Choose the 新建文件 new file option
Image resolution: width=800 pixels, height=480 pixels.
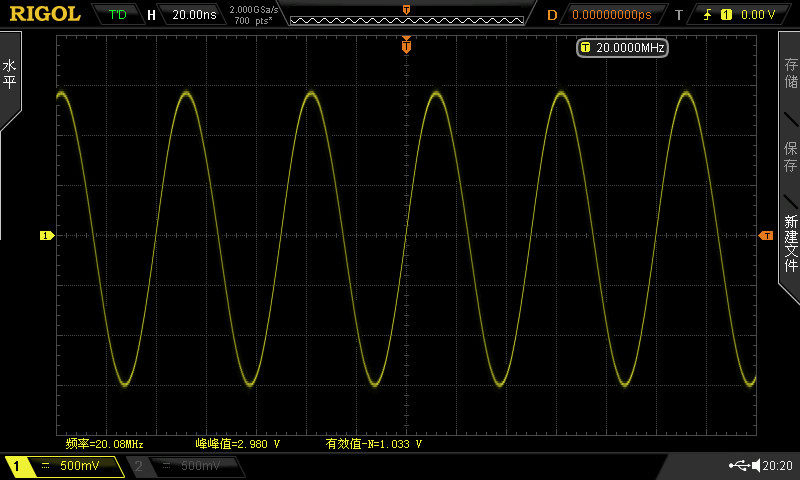tap(790, 243)
